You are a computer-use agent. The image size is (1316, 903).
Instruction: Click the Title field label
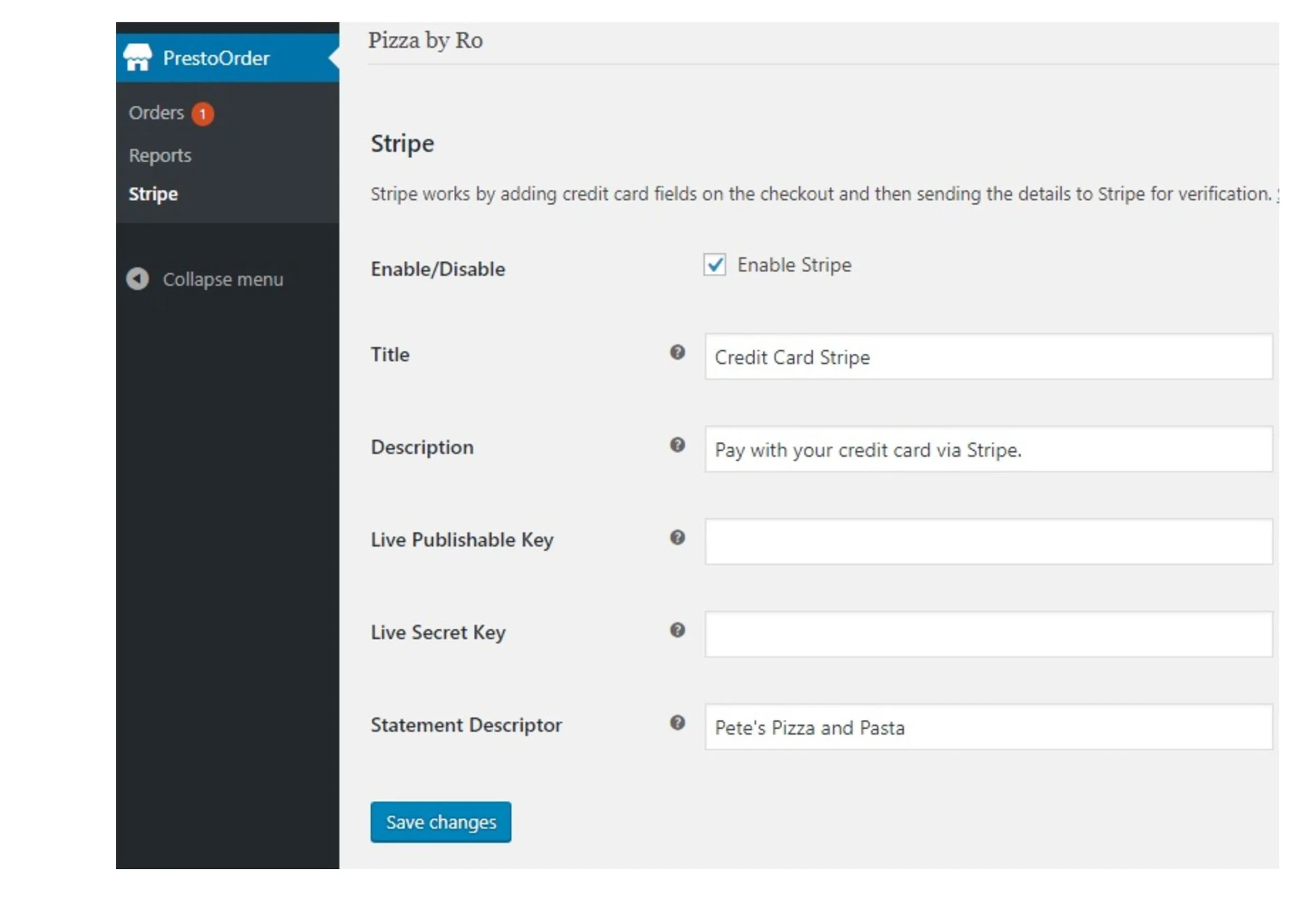click(x=390, y=355)
